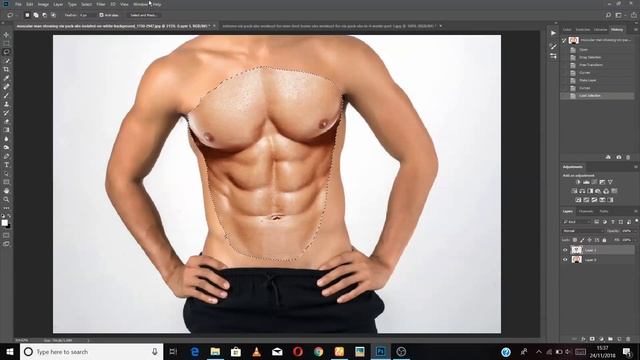The image size is (640, 360).
Task: Select the Quick Selection tool
Action: 6,61
